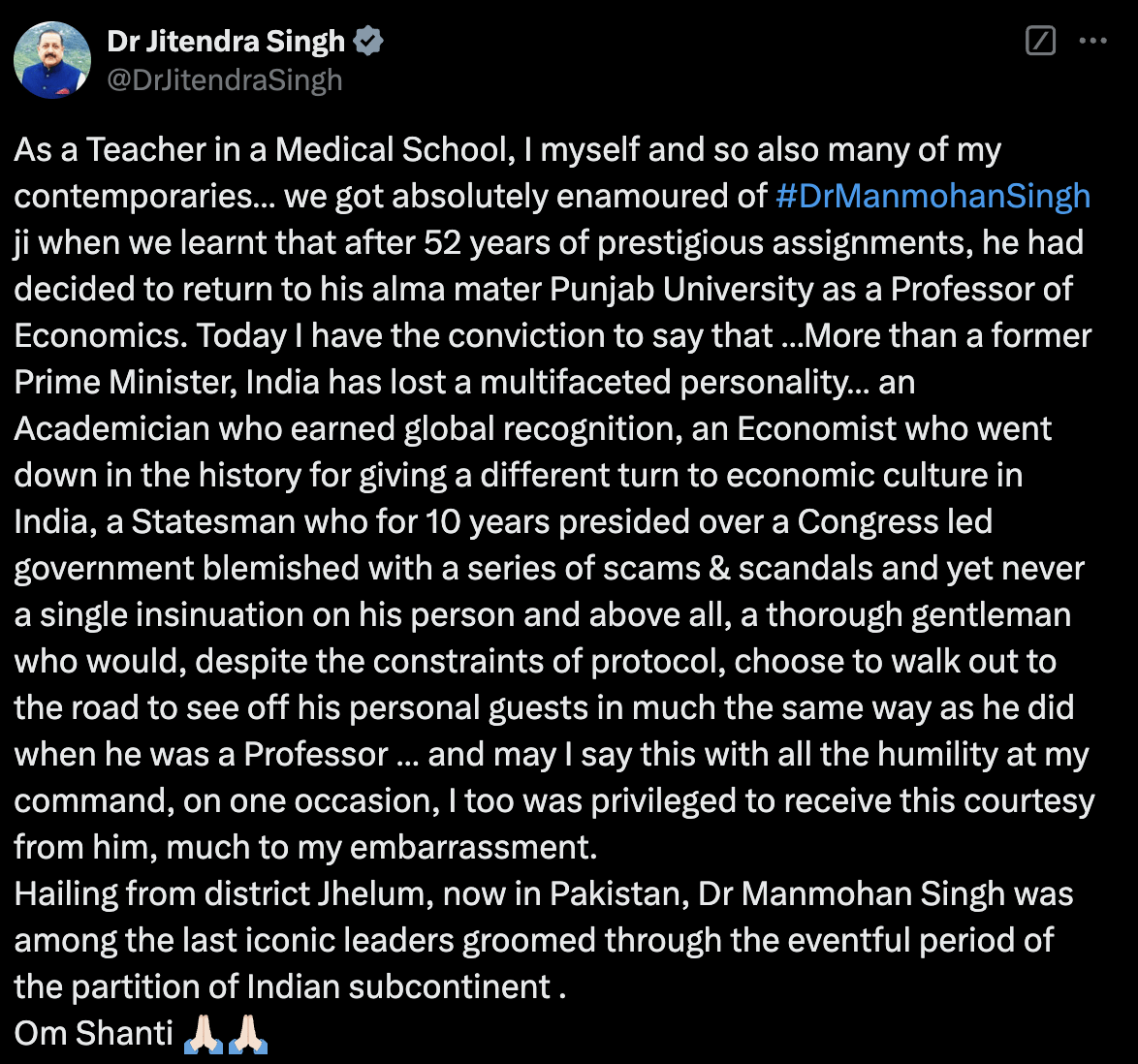The height and width of the screenshot is (1064, 1138).
Task: Click the Dr Jitendra Singh display name
Action: point(225,41)
